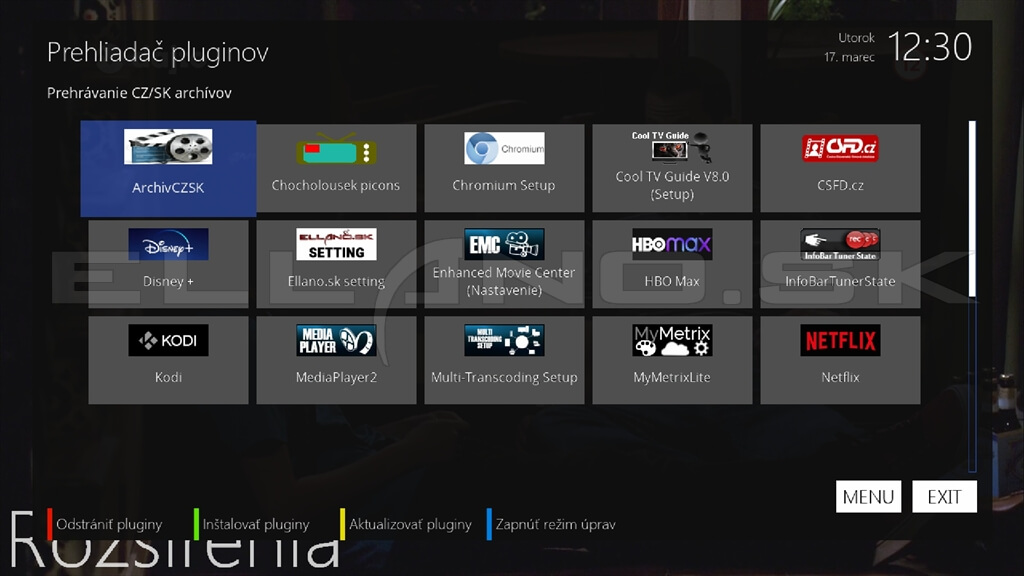The height and width of the screenshot is (576, 1024).
Task: Launch Chromium Setup plugin
Action: click(504, 168)
